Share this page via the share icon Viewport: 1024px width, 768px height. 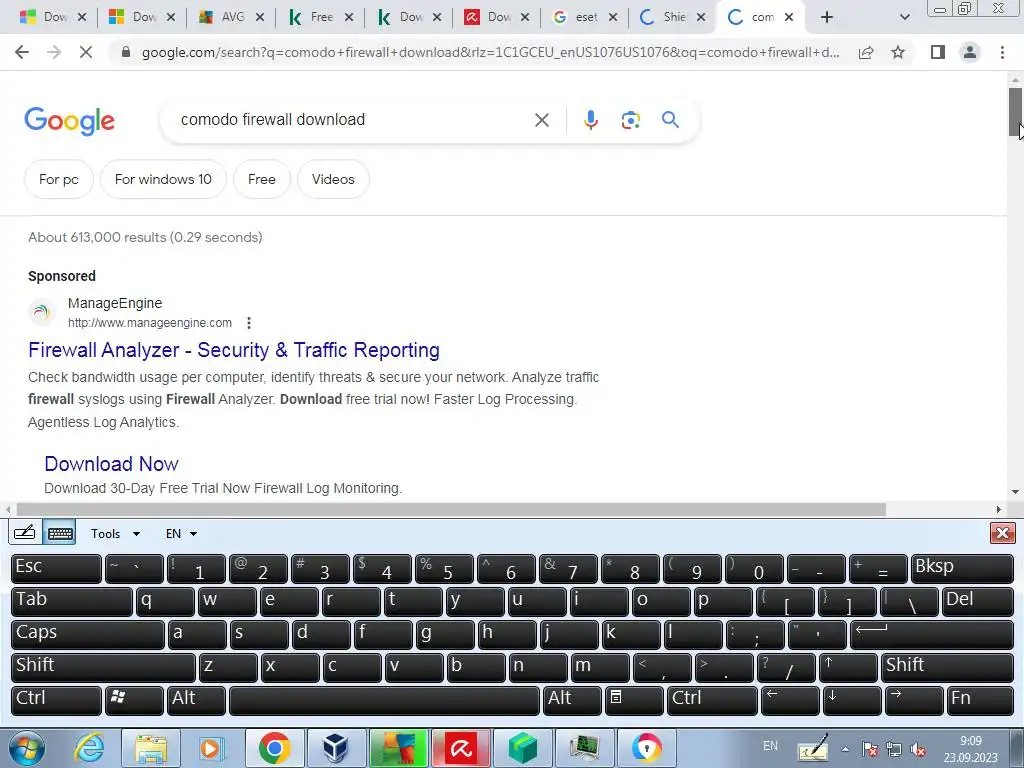[866, 52]
